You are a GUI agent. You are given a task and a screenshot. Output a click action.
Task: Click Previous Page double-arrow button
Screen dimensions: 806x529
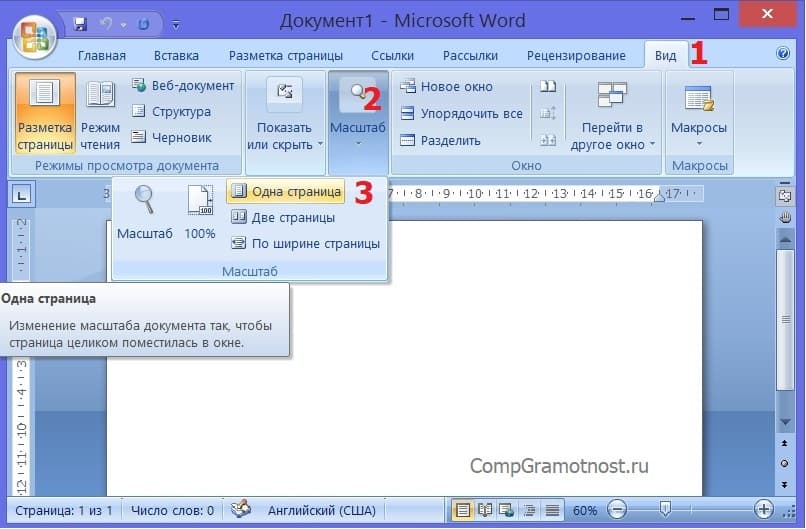[x=784, y=443]
